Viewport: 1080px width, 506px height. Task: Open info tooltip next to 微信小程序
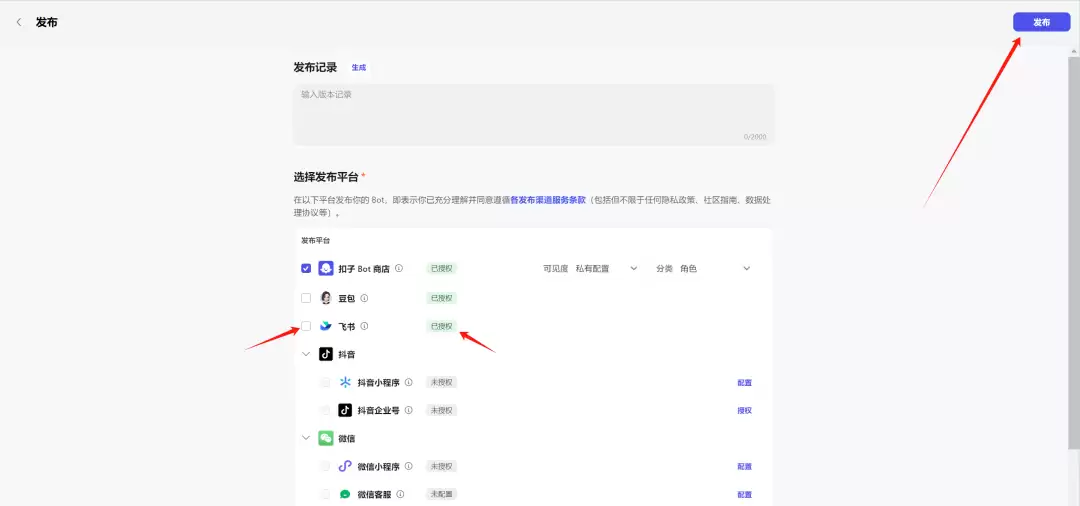(x=408, y=466)
